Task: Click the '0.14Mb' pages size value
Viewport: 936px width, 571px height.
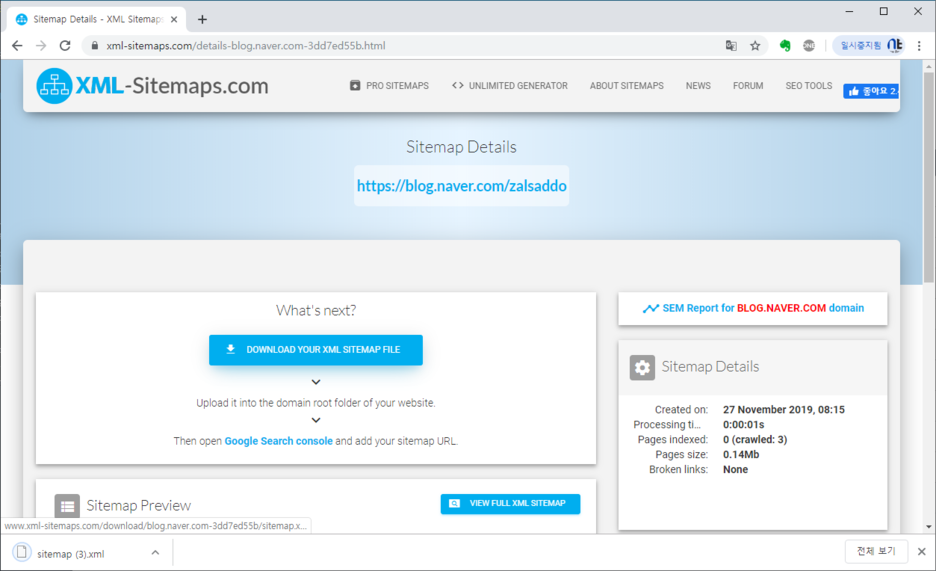Action: [x=741, y=454]
